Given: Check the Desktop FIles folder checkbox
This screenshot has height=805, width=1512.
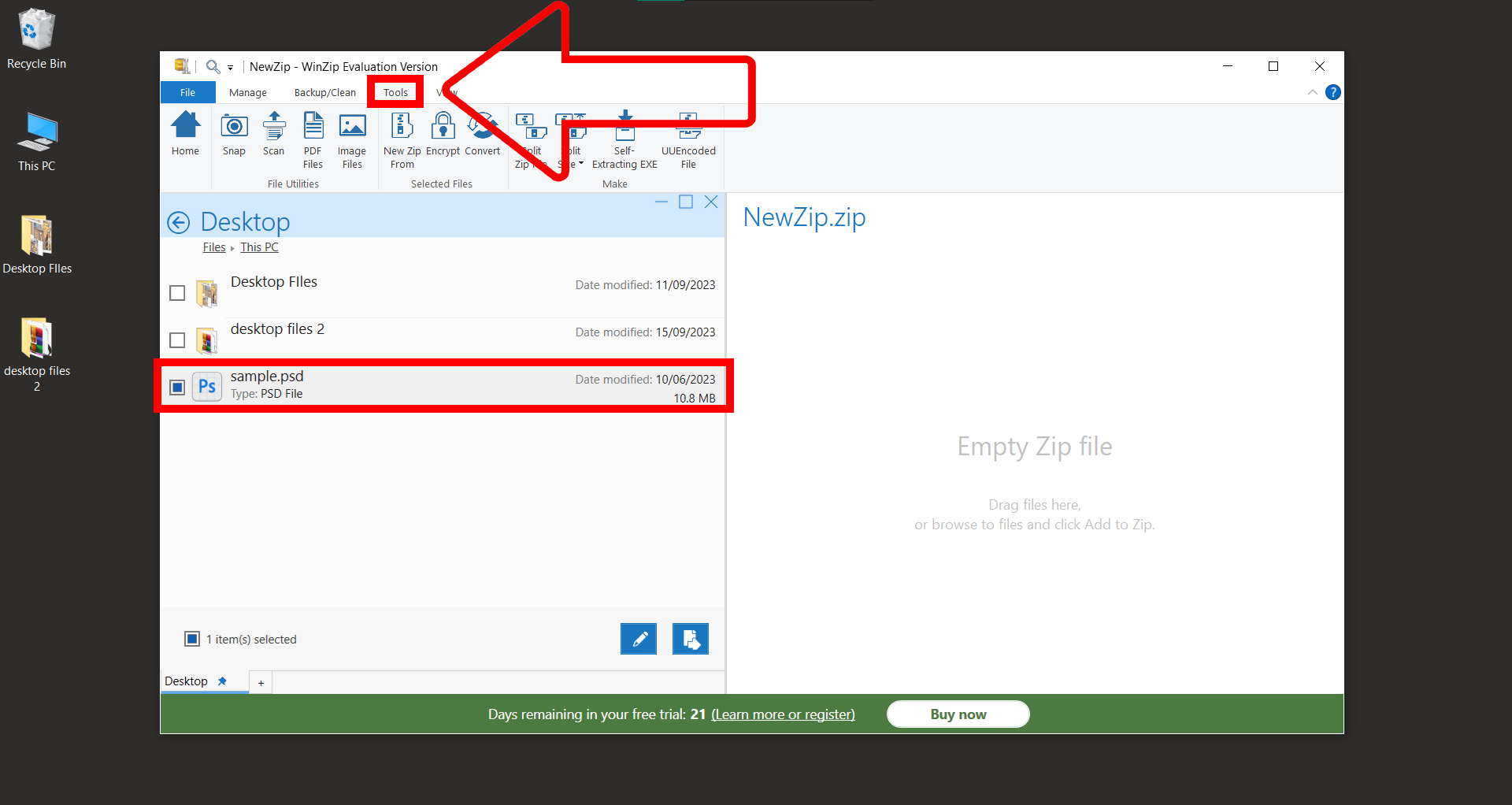Looking at the screenshot, I should point(176,292).
